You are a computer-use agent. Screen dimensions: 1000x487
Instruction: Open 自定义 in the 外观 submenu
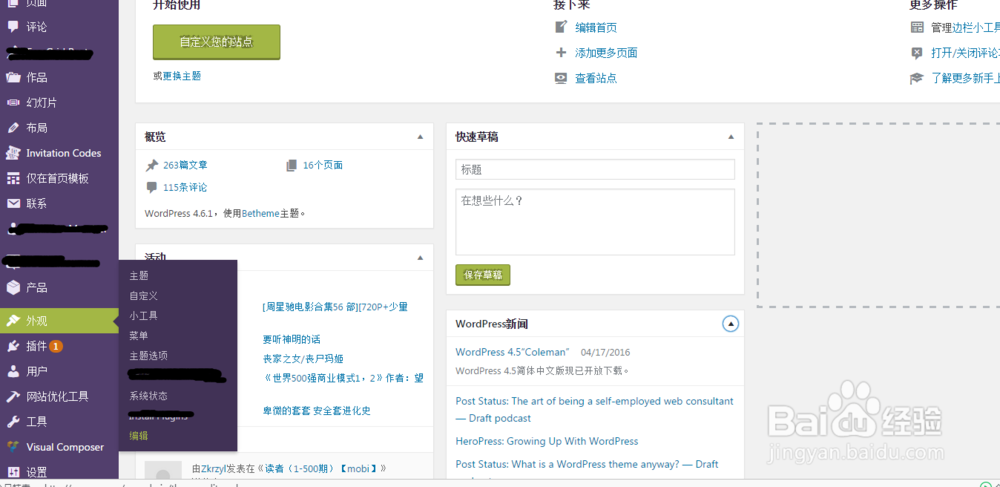pos(143,296)
